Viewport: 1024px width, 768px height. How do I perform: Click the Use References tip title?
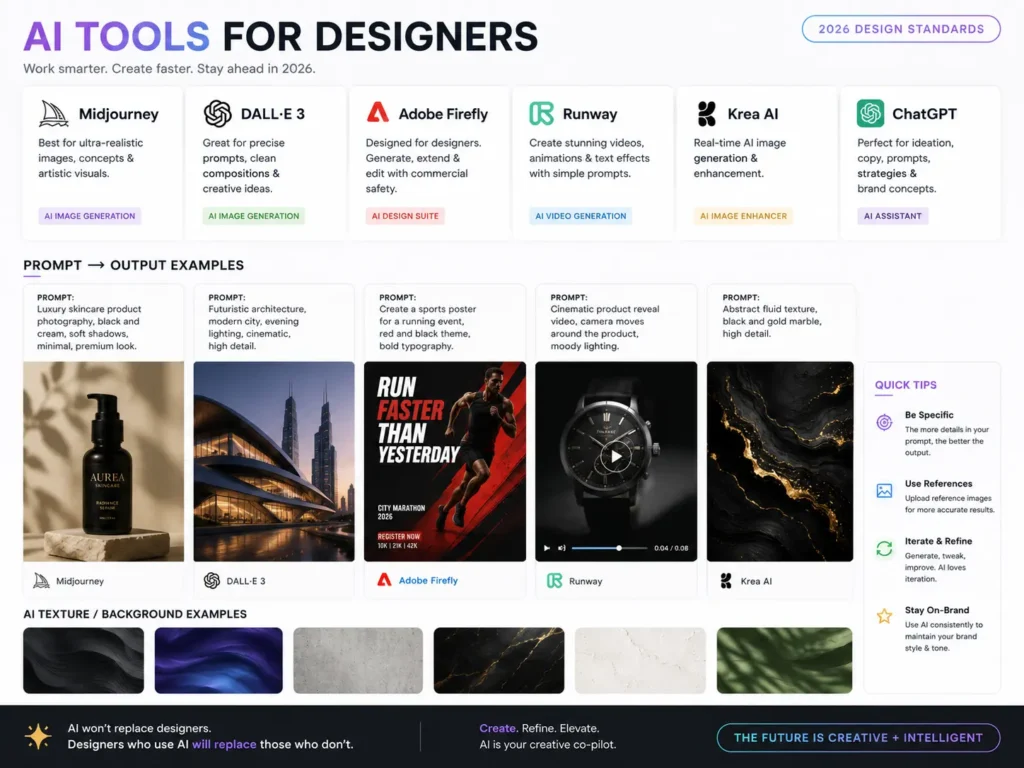(x=938, y=483)
